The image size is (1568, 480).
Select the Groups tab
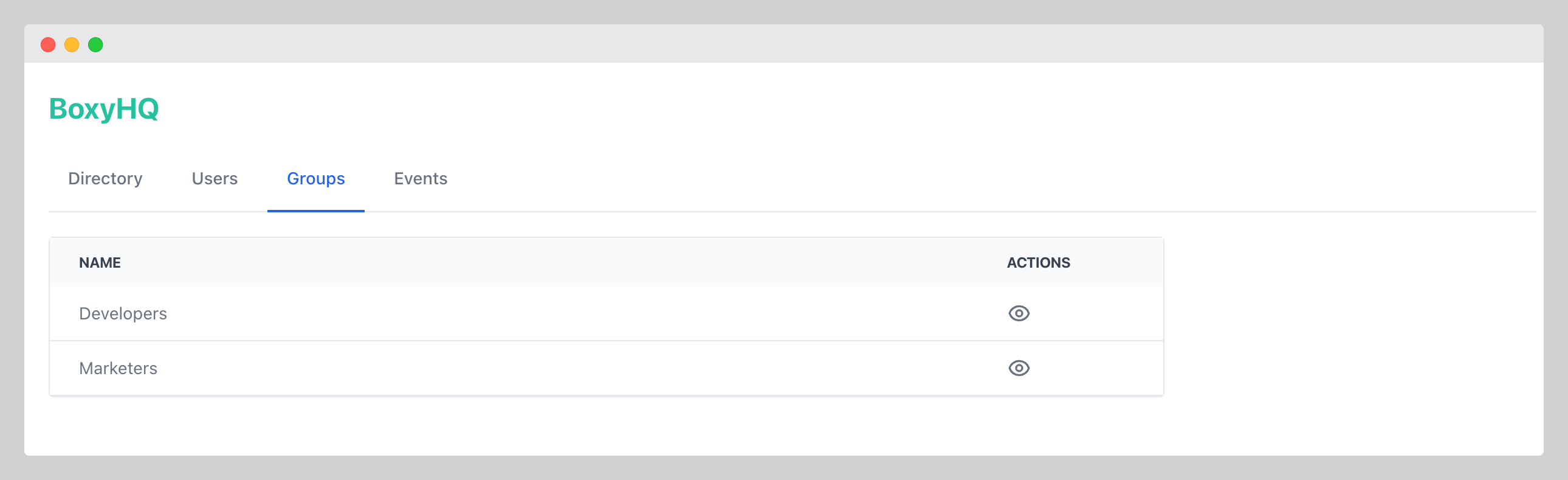point(315,178)
